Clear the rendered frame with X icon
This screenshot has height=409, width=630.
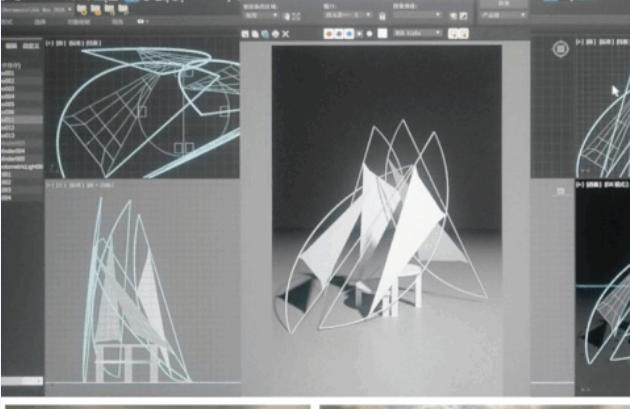click(x=286, y=34)
